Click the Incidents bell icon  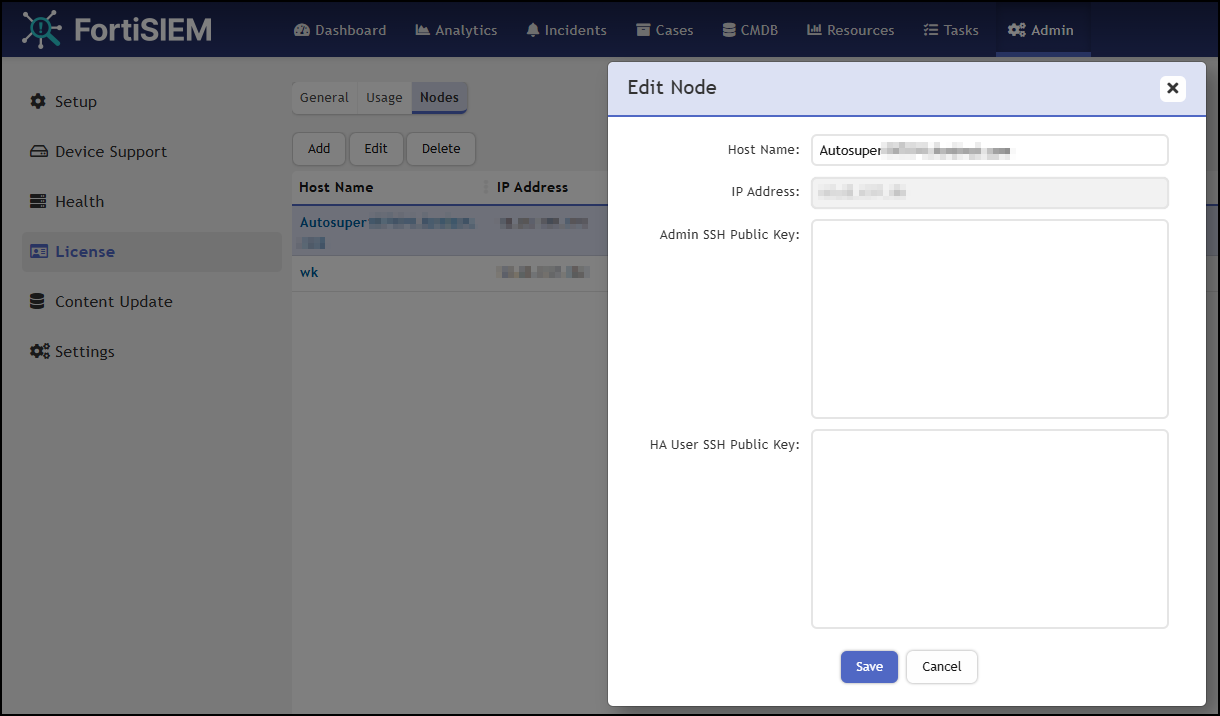(533, 30)
